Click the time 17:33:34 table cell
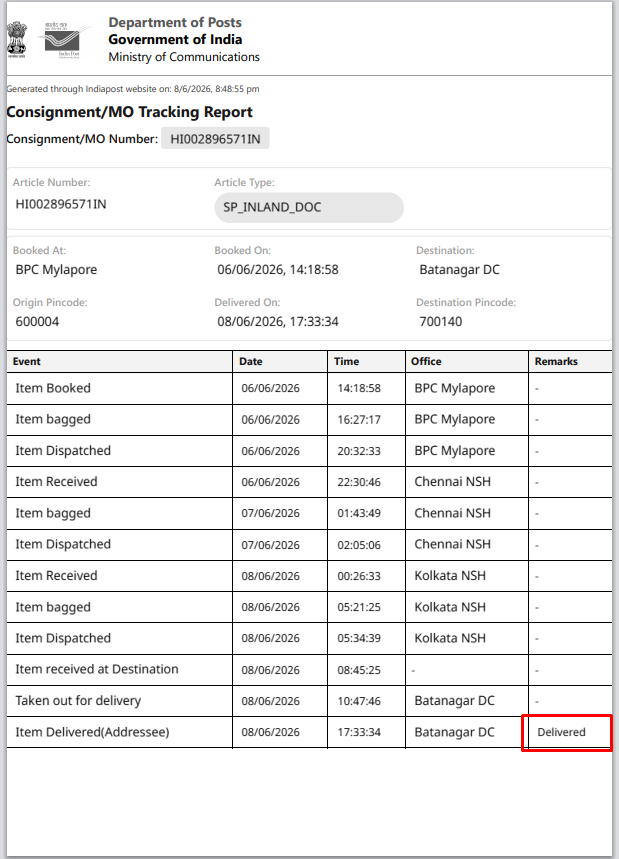 (x=366, y=732)
